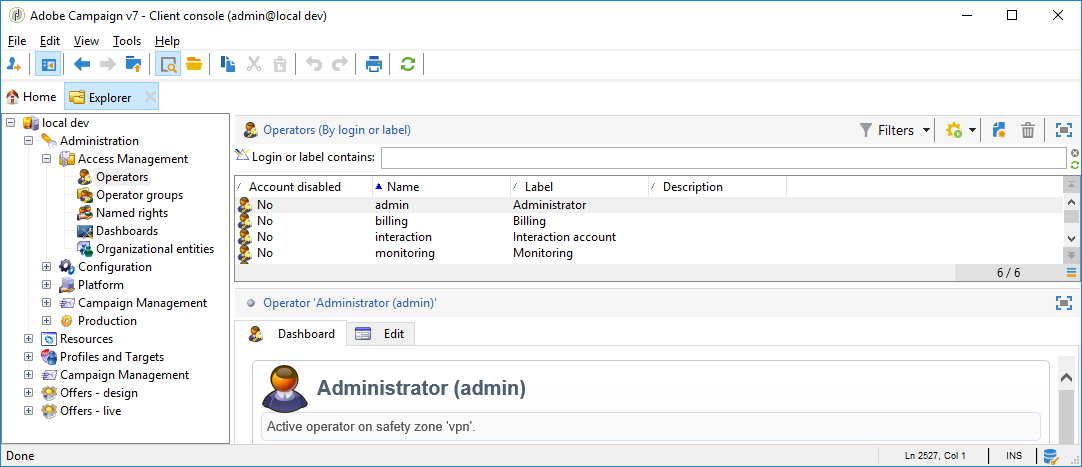
Task: Switch to the Edit tab
Action: [x=383, y=334]
